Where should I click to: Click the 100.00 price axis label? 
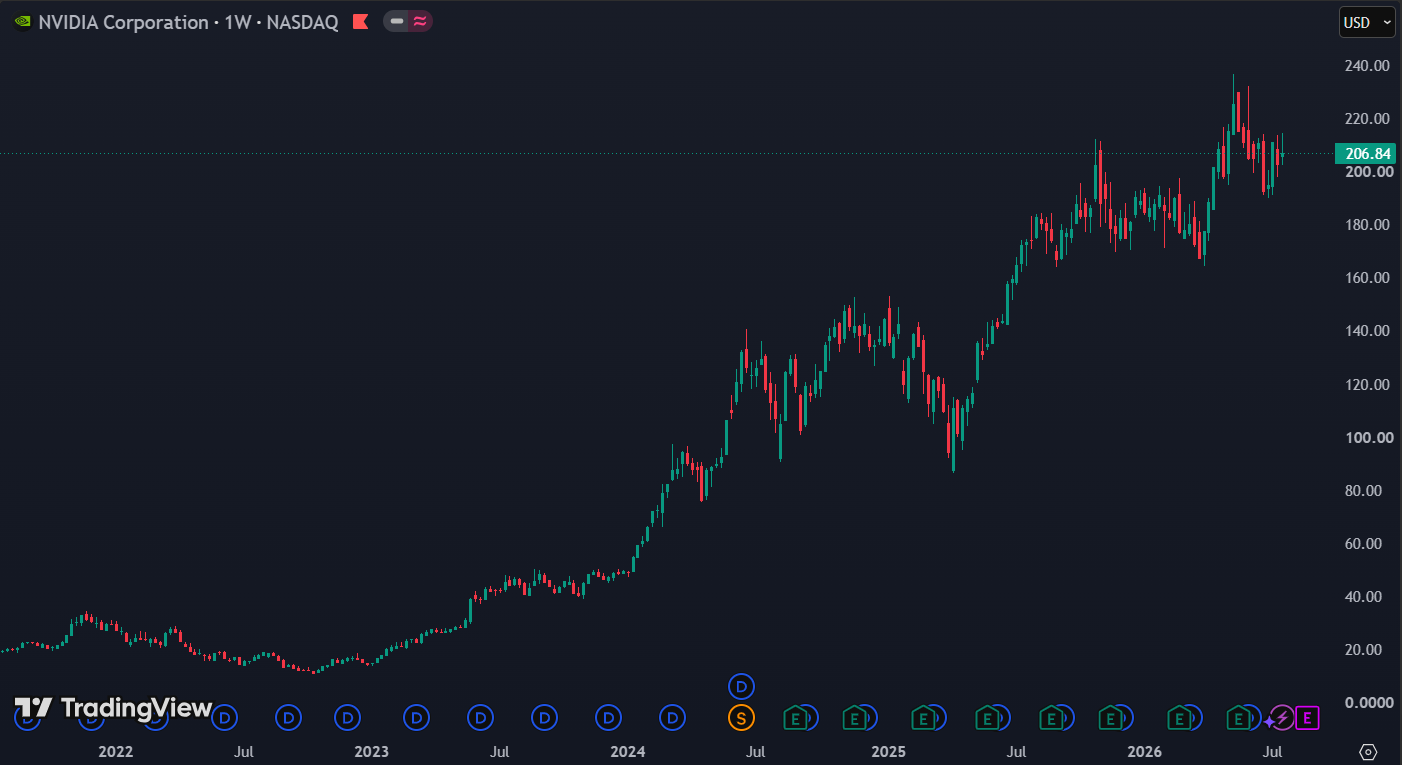click(1367, 438)
